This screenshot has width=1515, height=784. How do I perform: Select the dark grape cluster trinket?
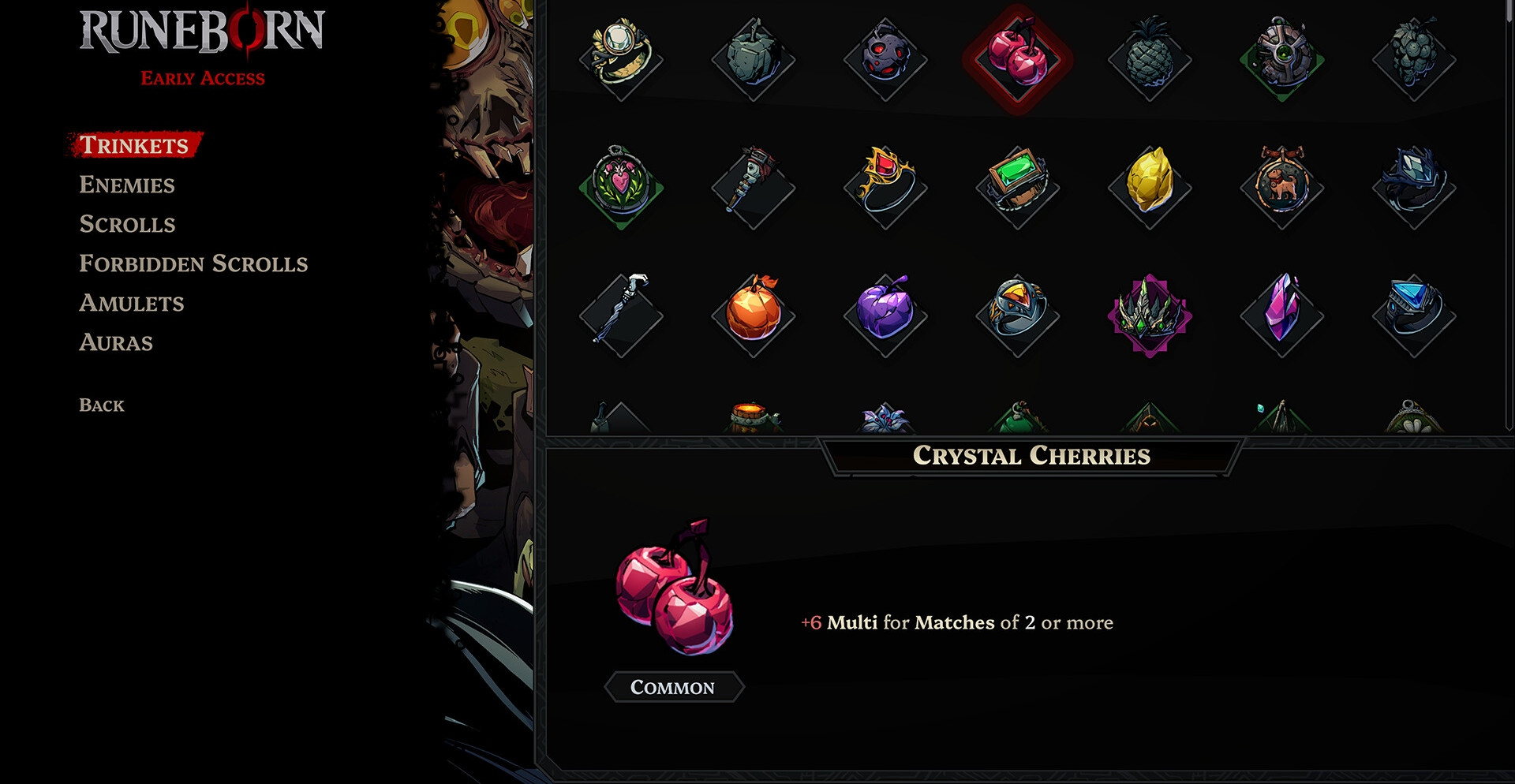pos(1414,59)
